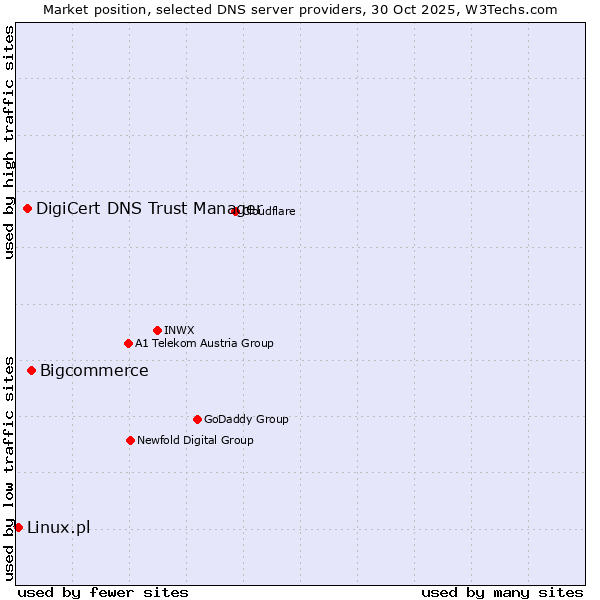600x600 pixels.
Task: Click the A1 Telekom Austria Group label
Action: 204,344
